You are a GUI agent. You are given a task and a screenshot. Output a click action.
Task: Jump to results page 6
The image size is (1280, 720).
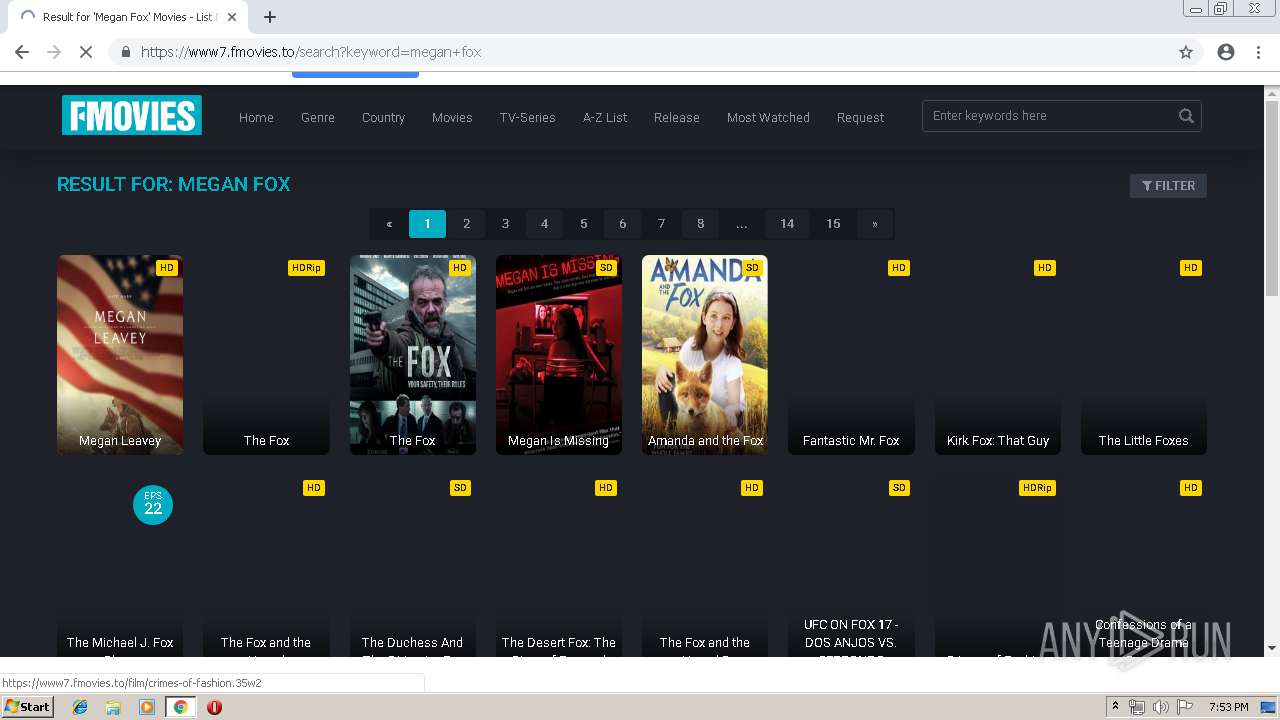coord(622,224)
